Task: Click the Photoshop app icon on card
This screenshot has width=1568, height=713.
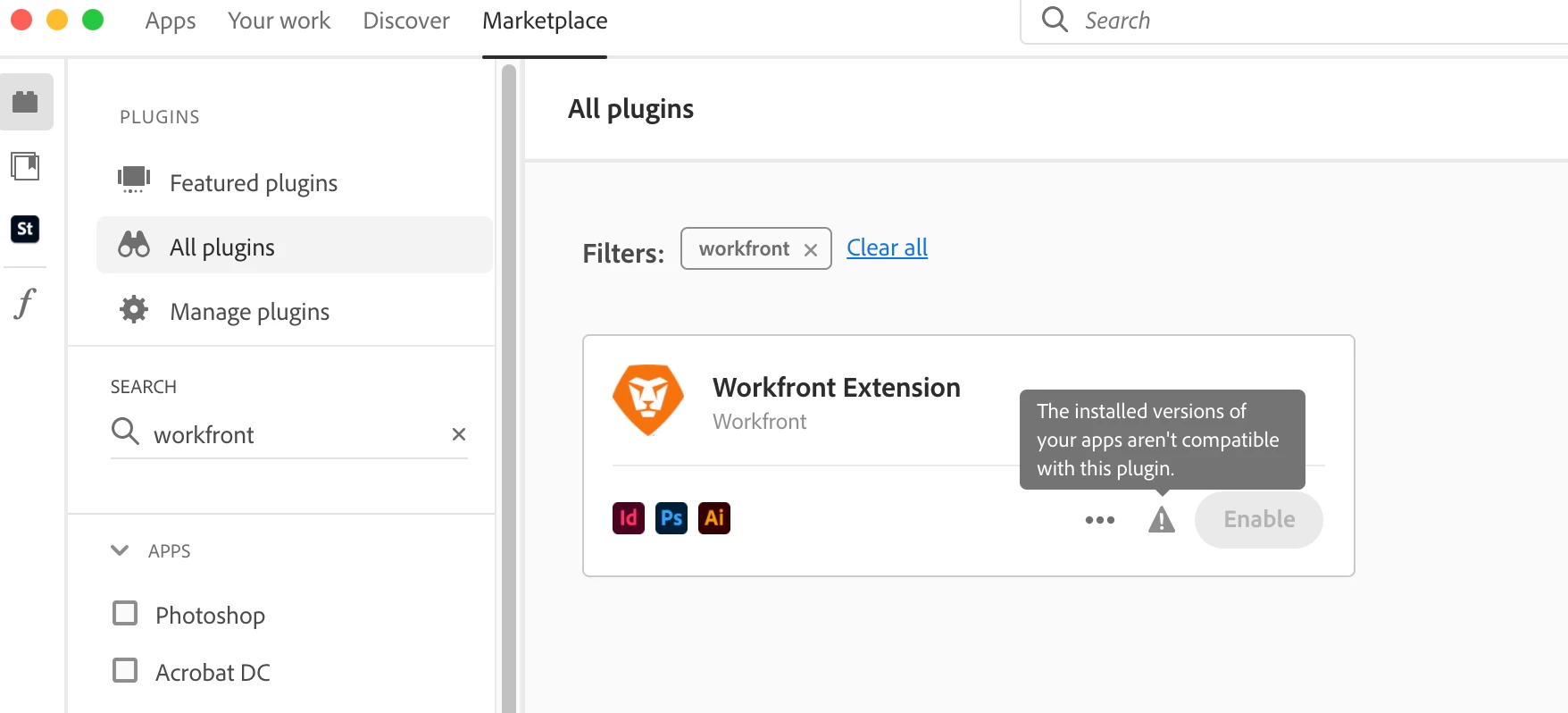Action: point(671,518)
